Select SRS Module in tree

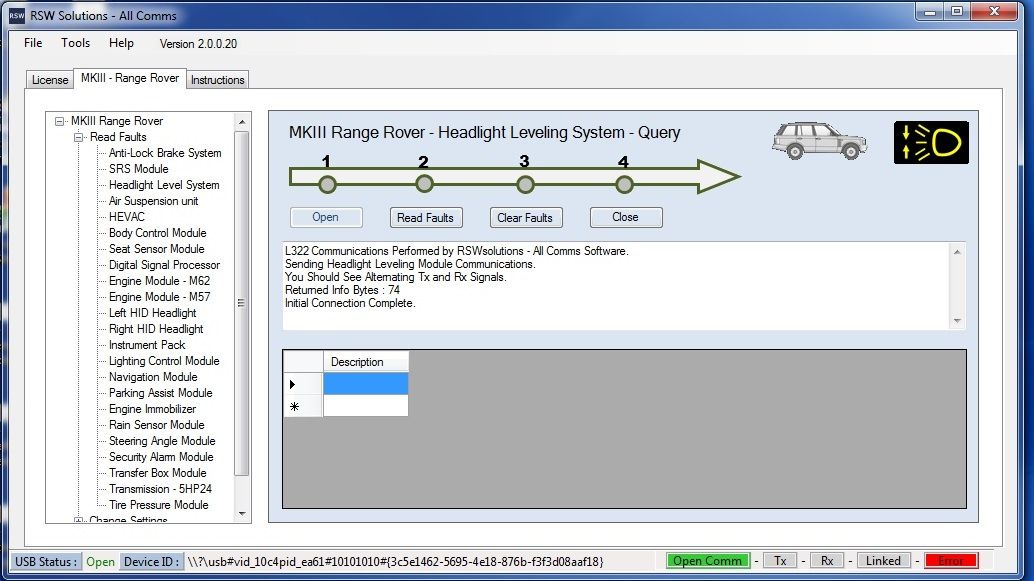(x=138, y=169)
